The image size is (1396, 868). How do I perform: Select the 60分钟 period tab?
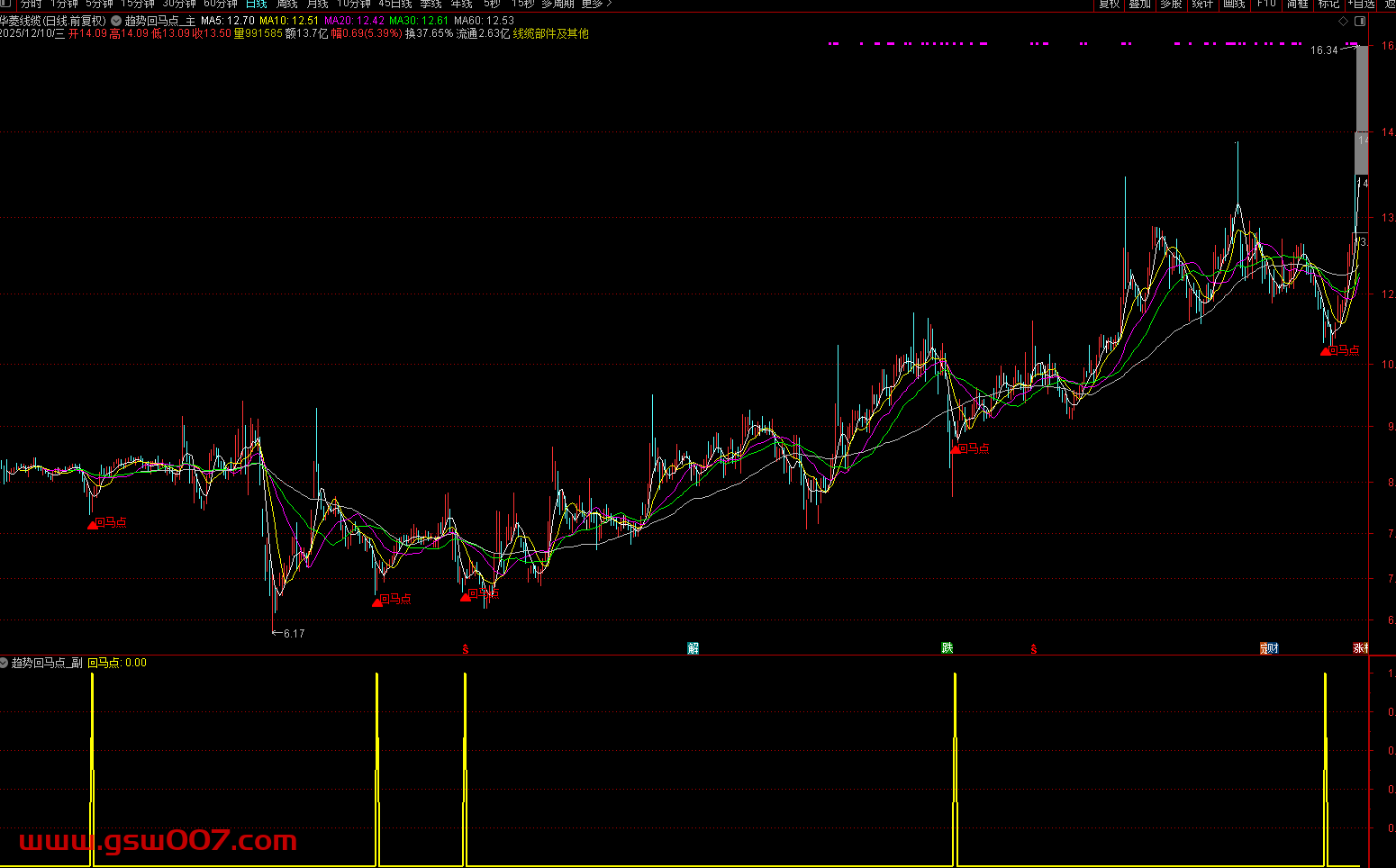[220, 5]
